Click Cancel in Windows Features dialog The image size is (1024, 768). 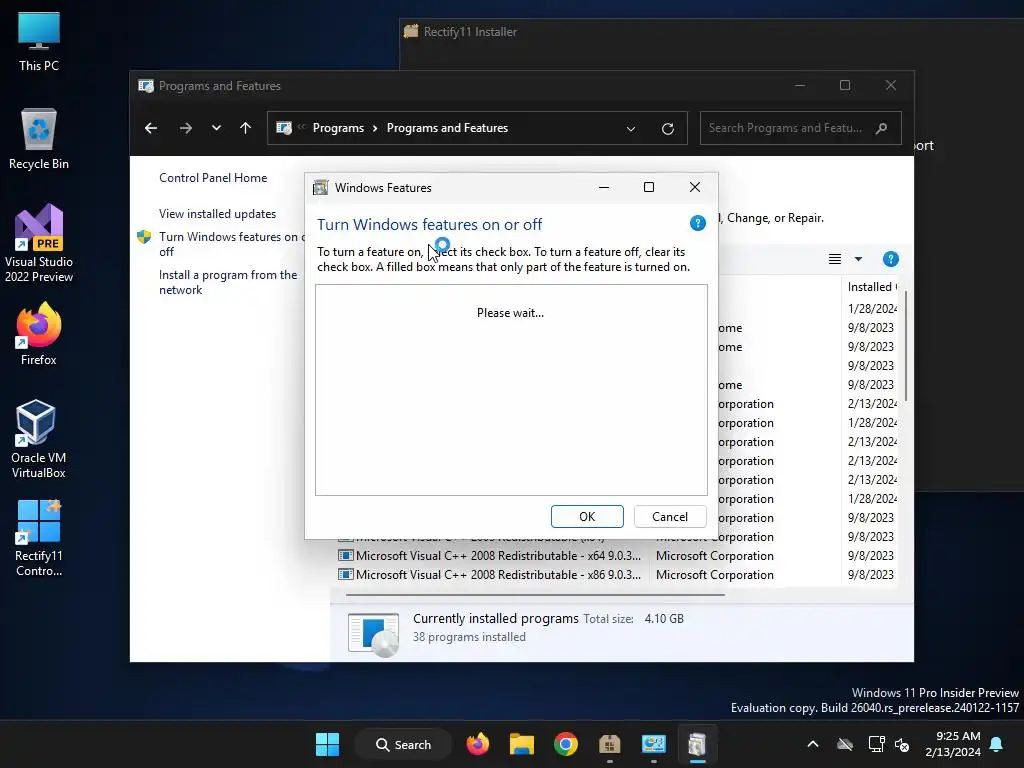tap(670, 517)
